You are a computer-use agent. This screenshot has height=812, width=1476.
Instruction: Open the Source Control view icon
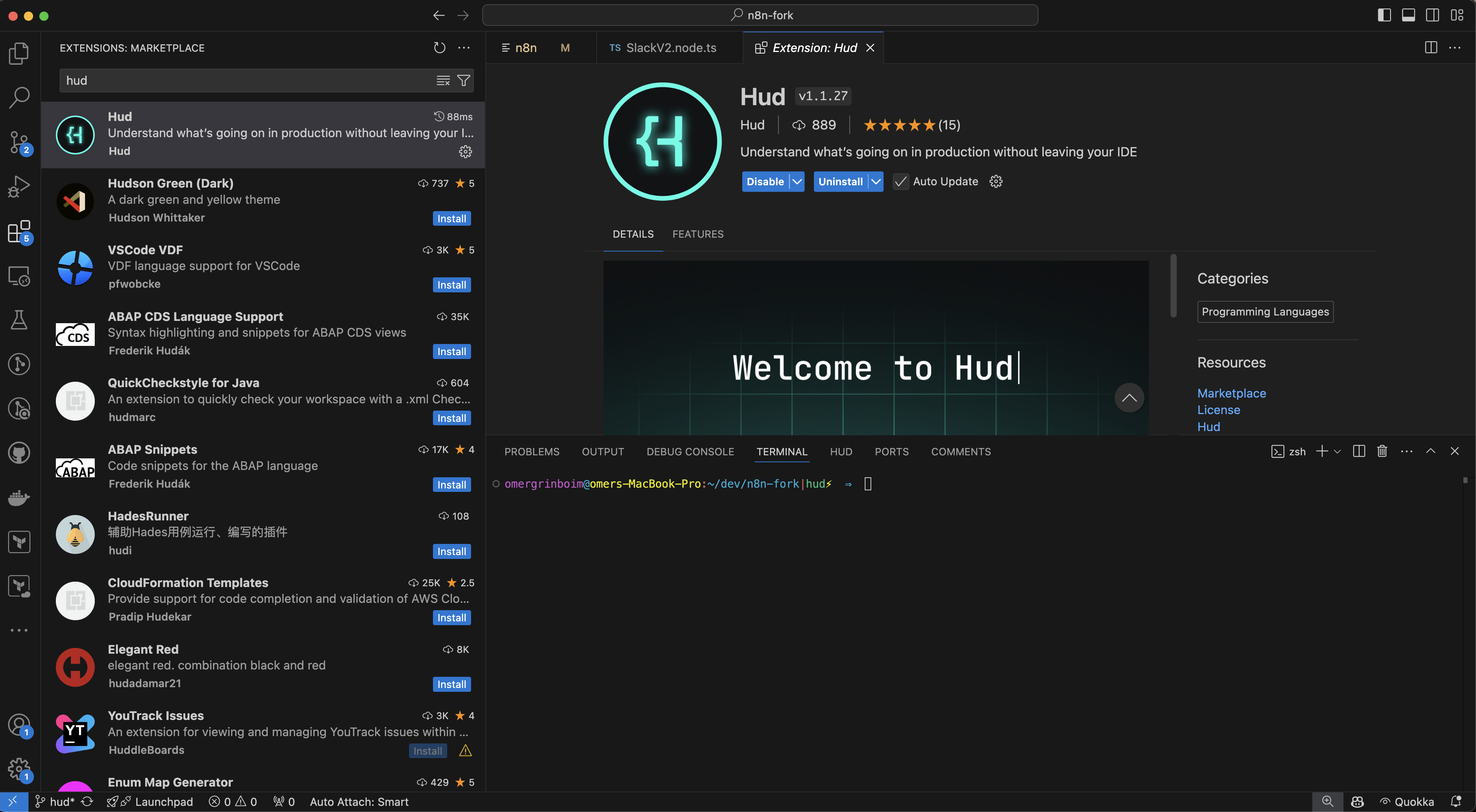coord(19,141)
